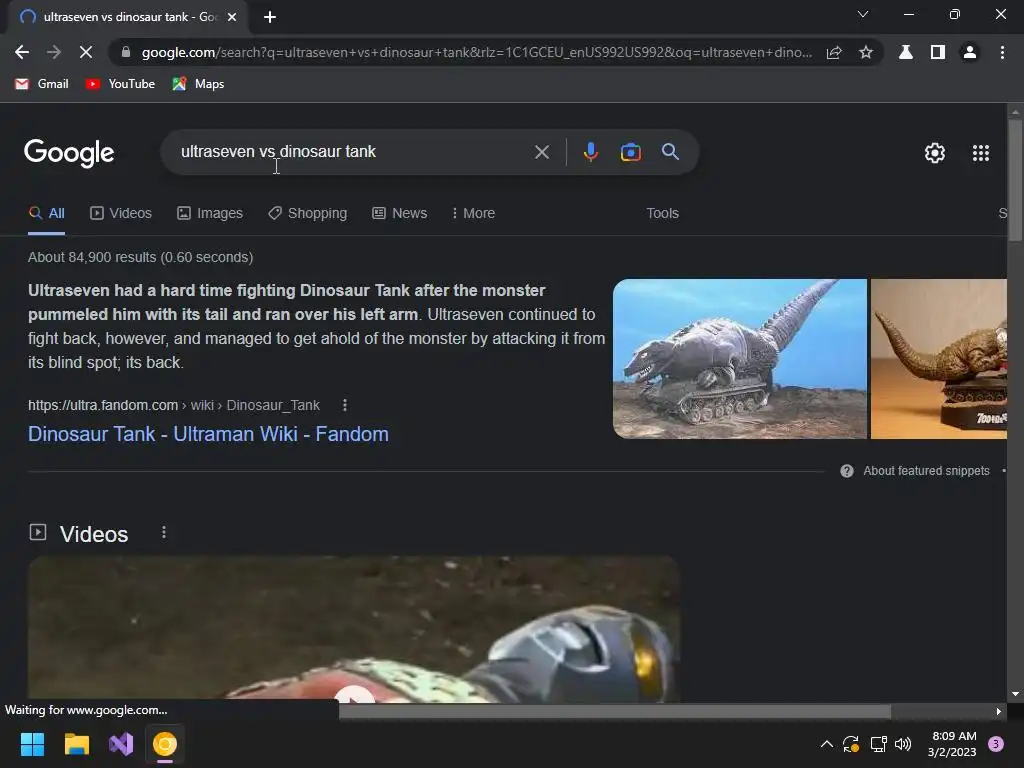1024x768 pixels.
Task: Open the Dinosaur Tank monster image
Action: coord(739,359)
